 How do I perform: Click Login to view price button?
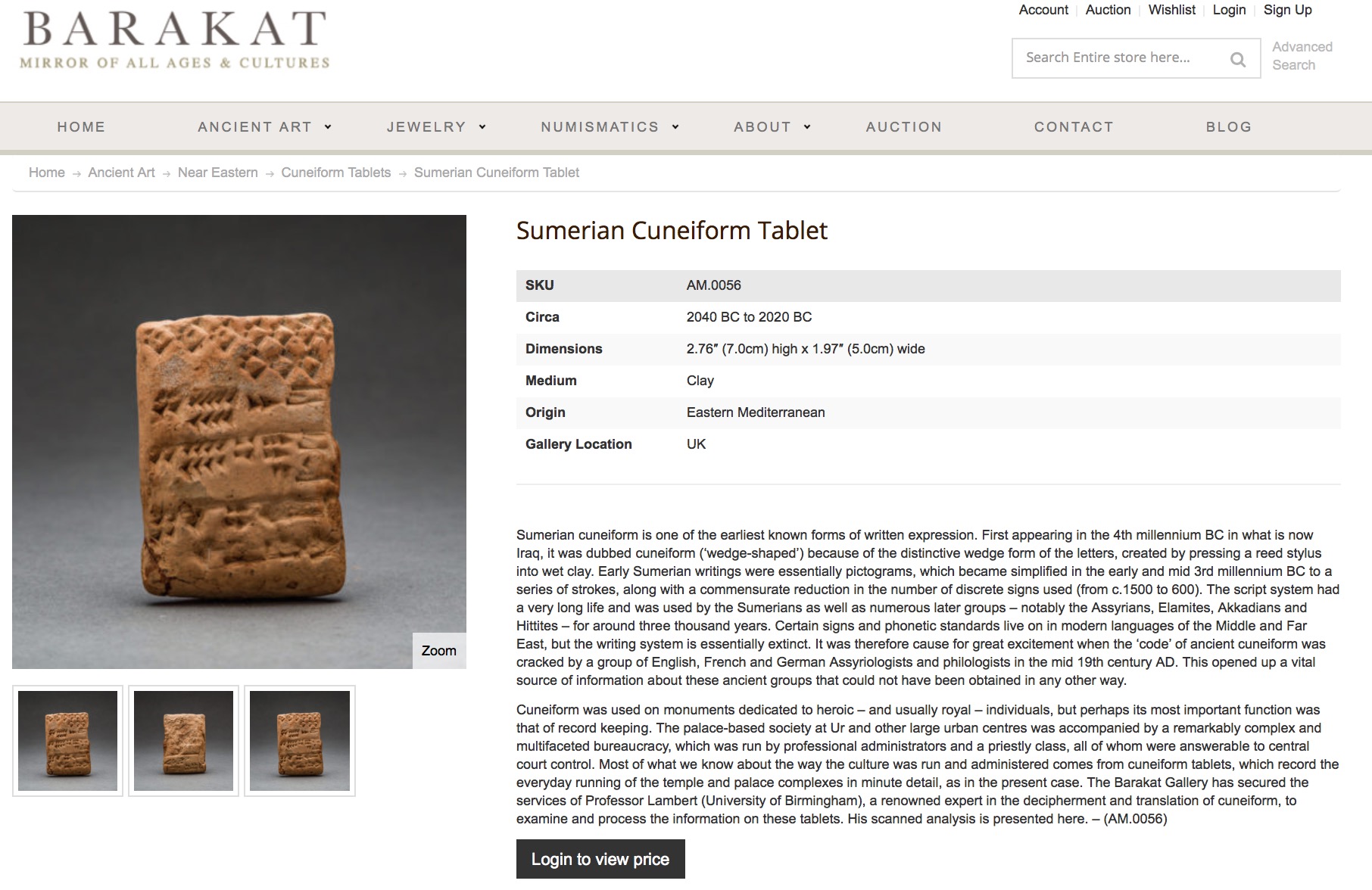600,859
